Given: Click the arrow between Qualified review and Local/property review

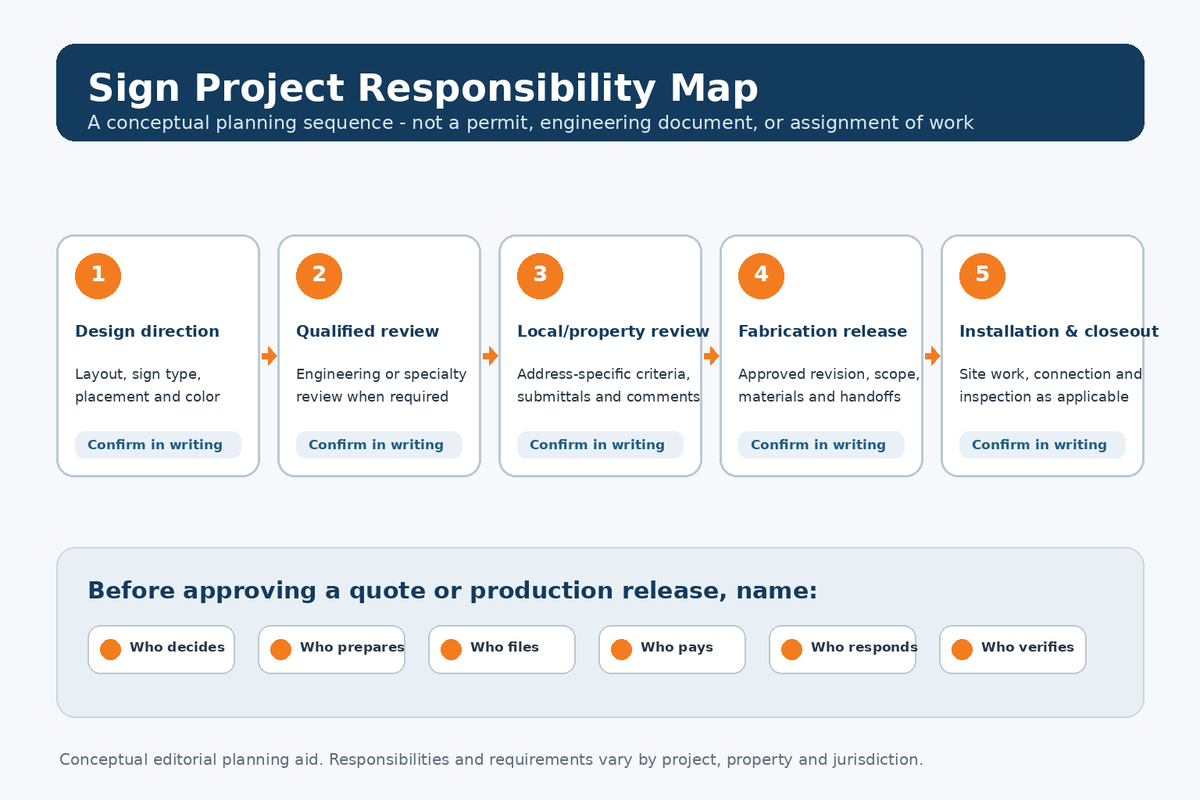Looking at the screenshot, I should point(490,356).
